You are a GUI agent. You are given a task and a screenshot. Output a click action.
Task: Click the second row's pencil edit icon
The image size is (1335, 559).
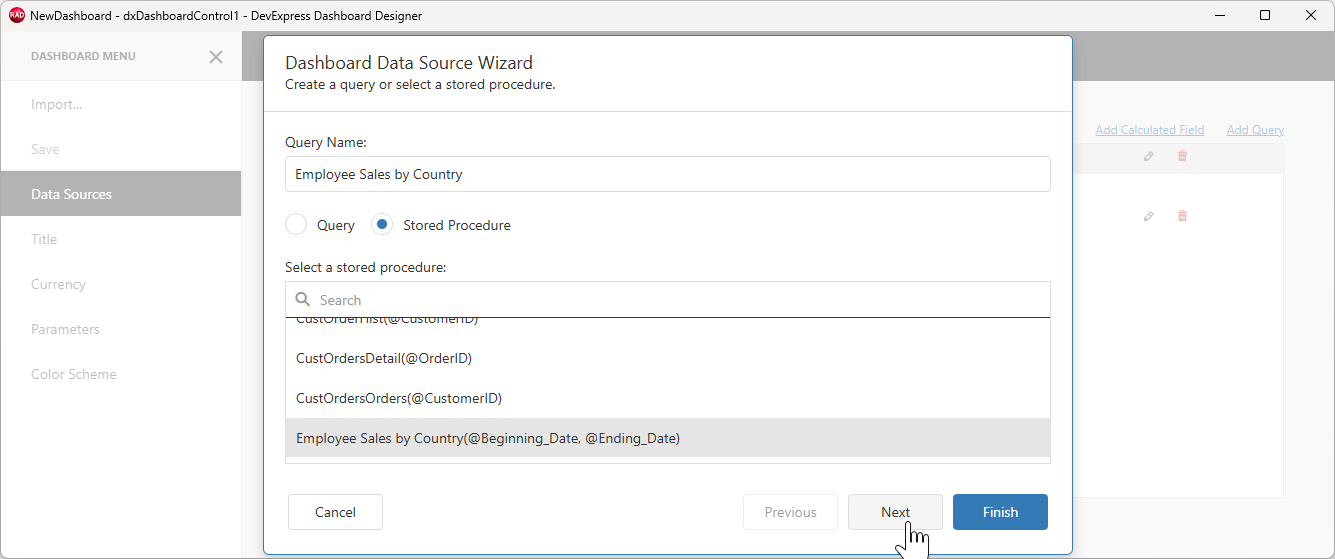pos(1149,216)
